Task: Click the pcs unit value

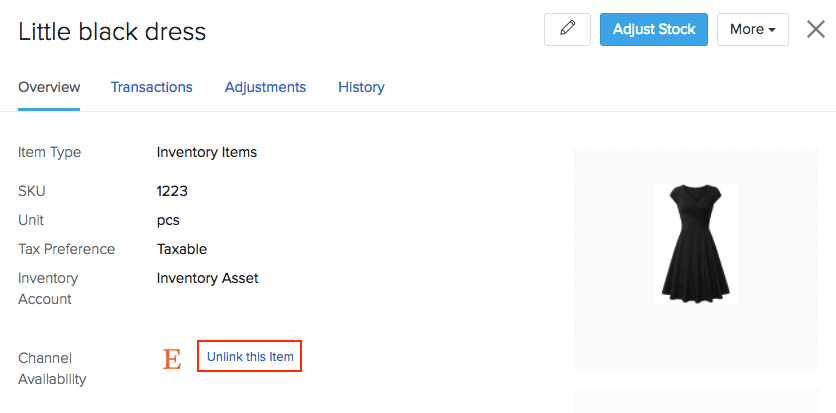Action: (x=168, y=220)
